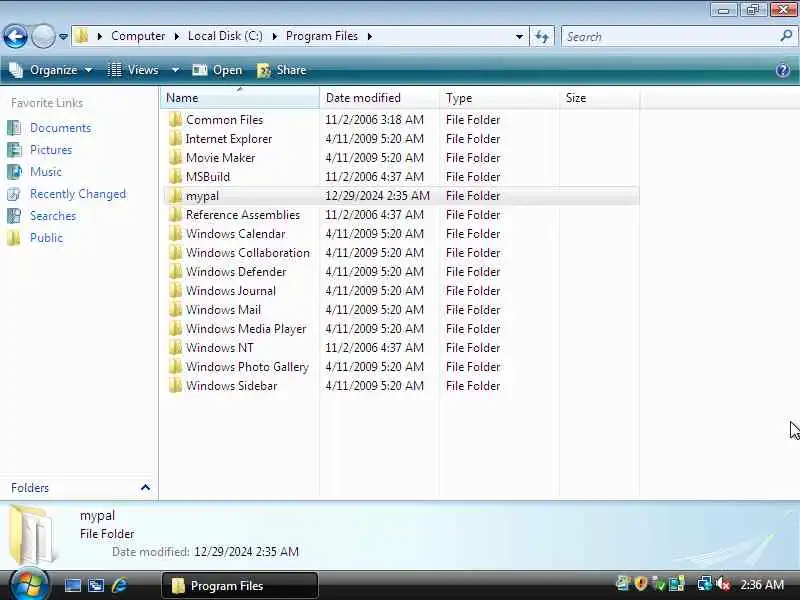Viewport: 800px width, 600px height.
Task: Expand the arrow after Program Files breadcrumb
Action: coord(369,36)
